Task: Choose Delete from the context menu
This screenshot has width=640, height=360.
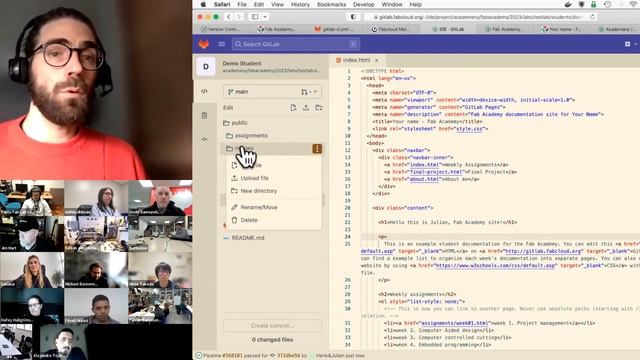Action: click(x=274, y=220)
